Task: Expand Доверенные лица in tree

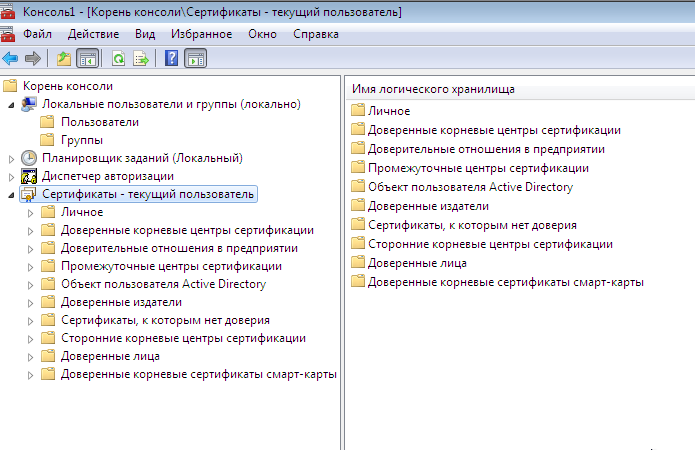Action: click(30, 357)
